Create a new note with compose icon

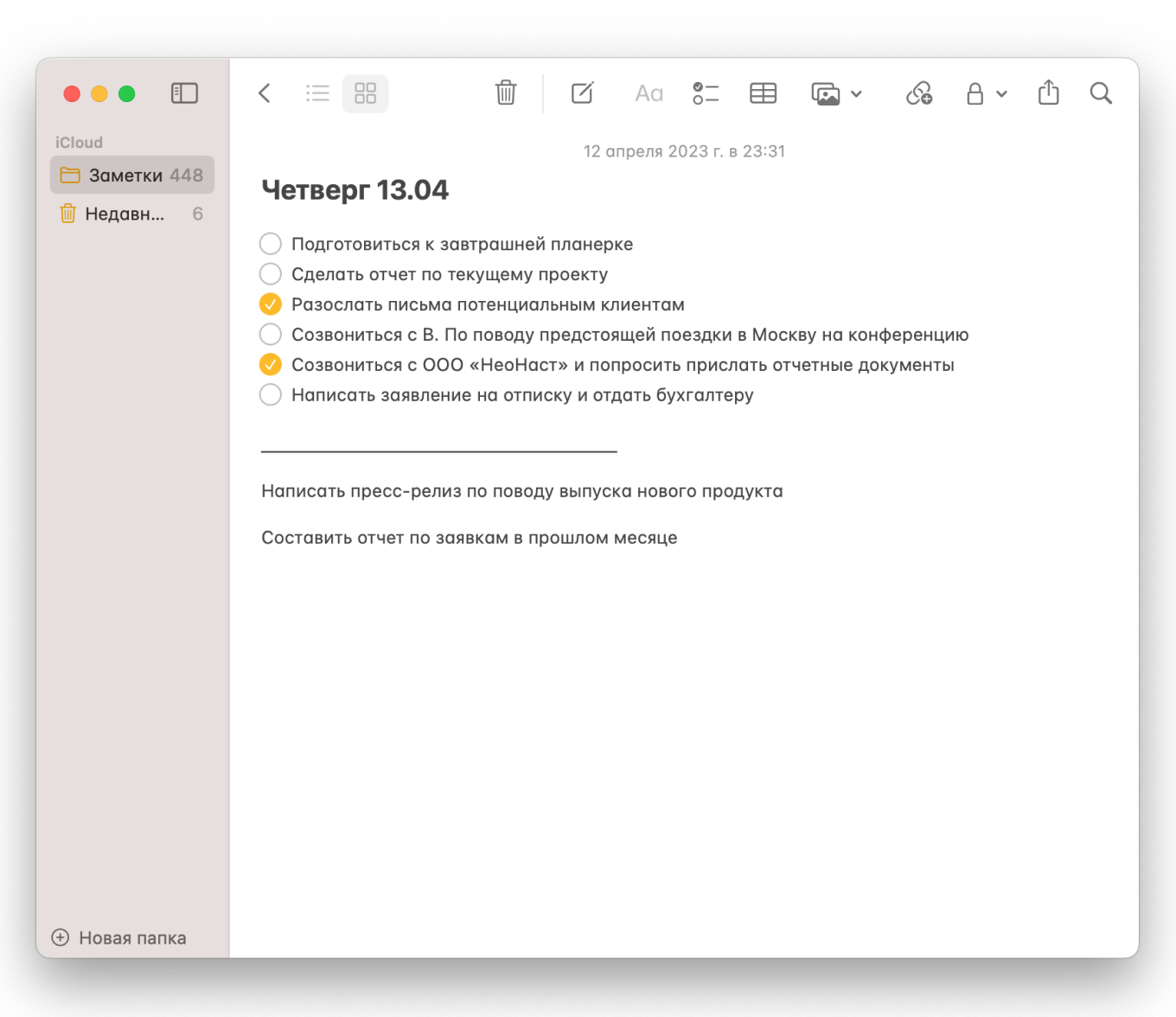583,93
